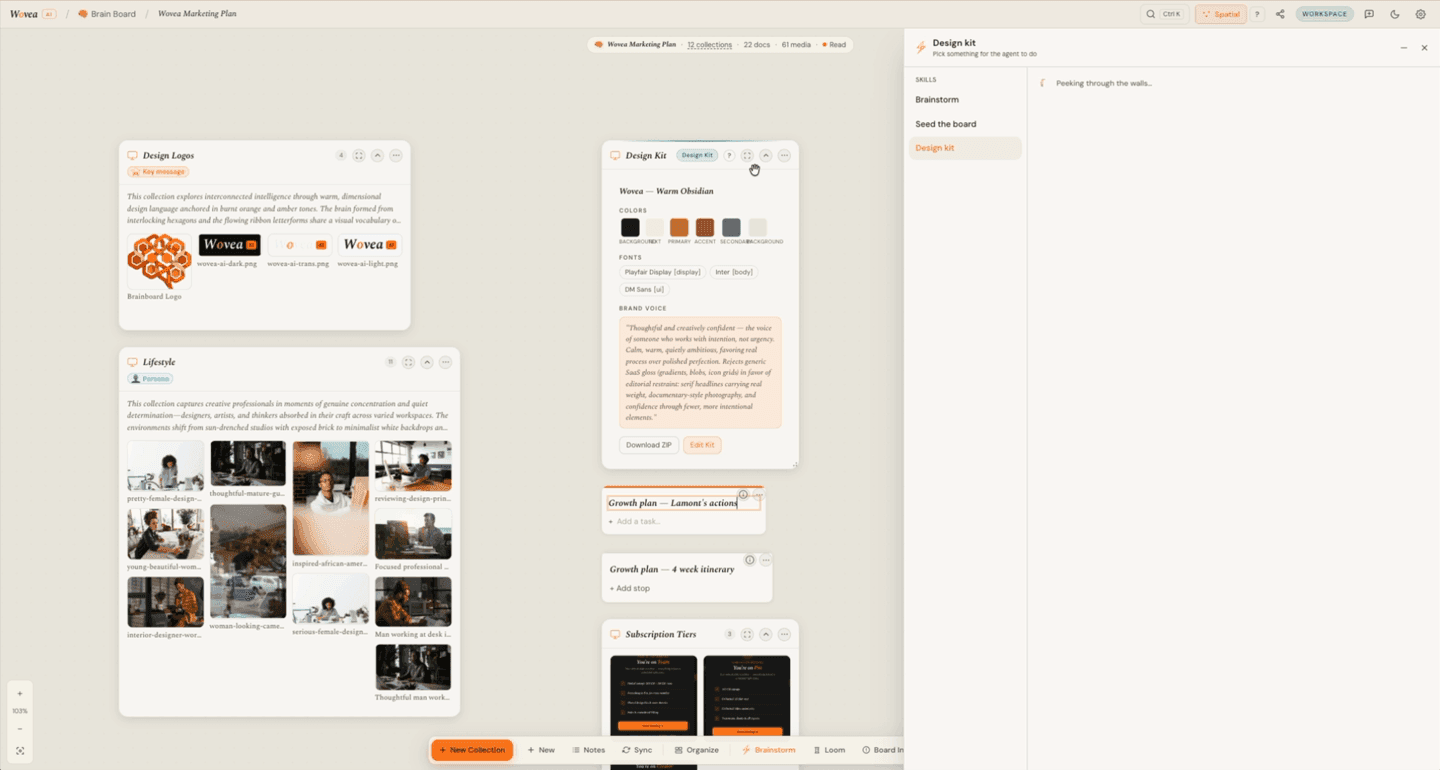Open info on Growth plan 4 week itinerary
Image resolution: width=1440 pixels, height=770 pixels.
click(750, 560)
